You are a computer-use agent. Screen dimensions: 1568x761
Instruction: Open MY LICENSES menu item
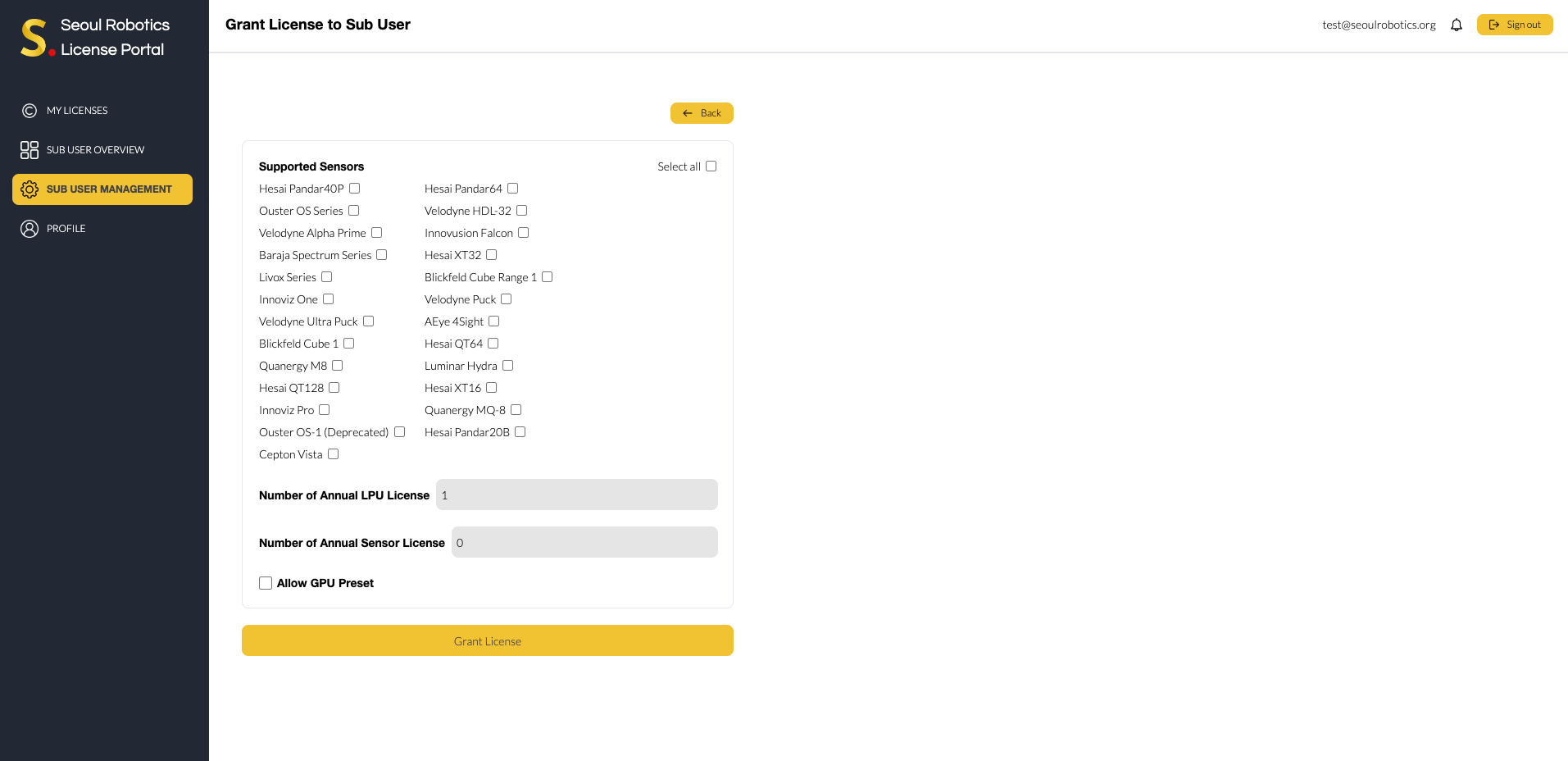(102, 111)
